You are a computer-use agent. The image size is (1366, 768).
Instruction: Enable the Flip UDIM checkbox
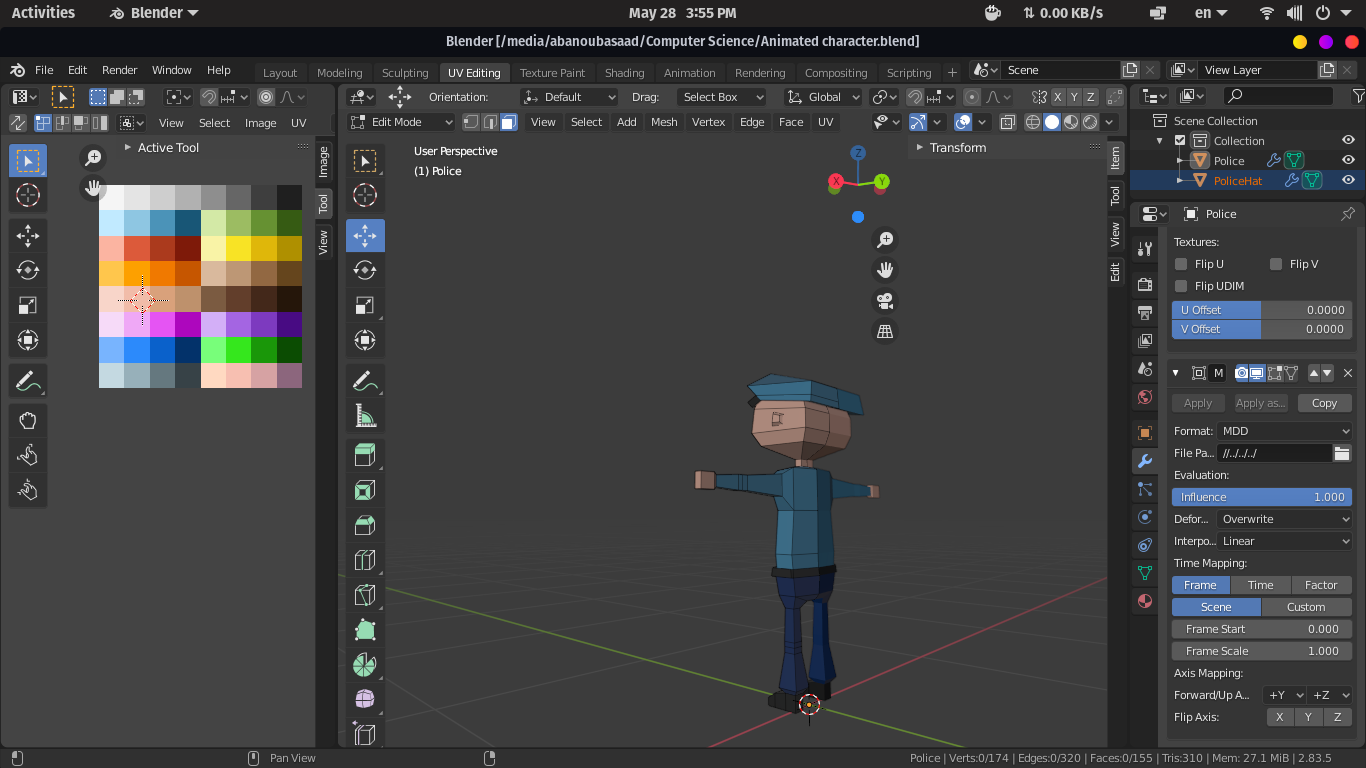[x=1181, y=286]
